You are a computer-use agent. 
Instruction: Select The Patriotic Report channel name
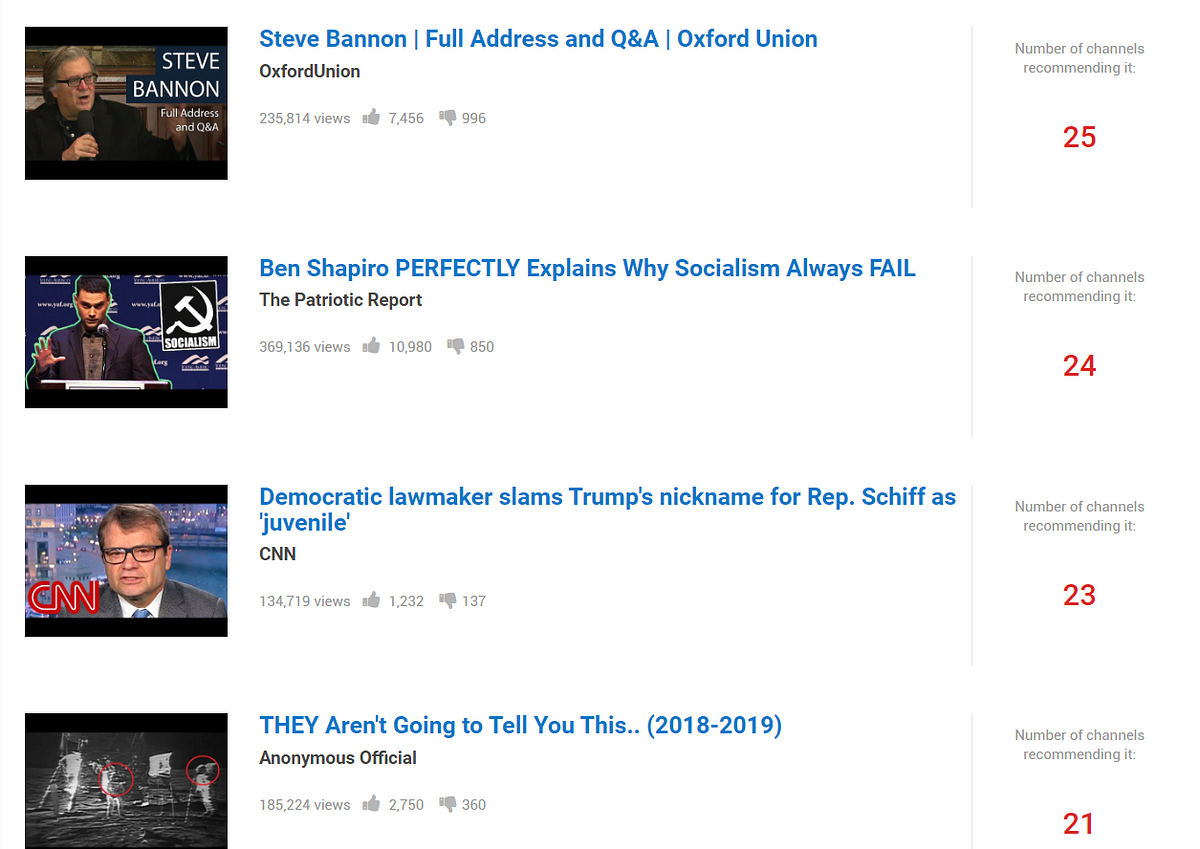pyautogui.click(x=340, y=300)
